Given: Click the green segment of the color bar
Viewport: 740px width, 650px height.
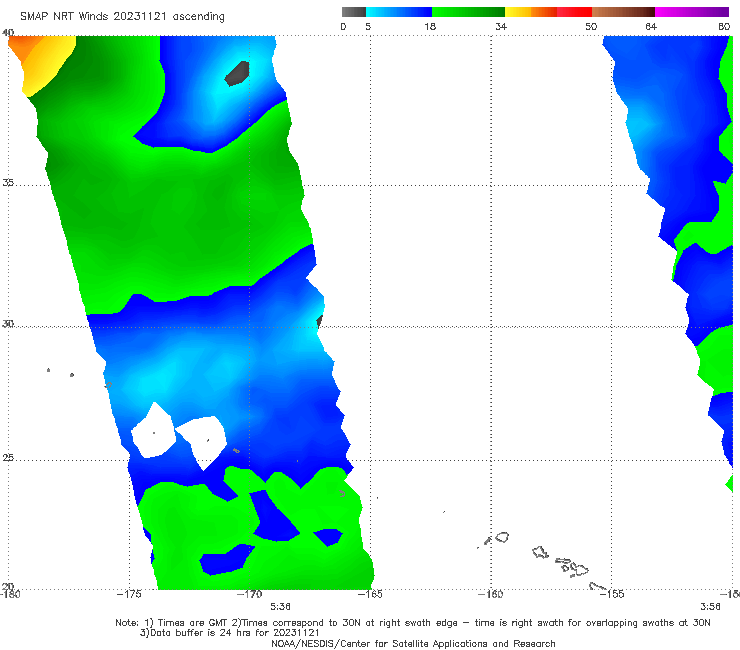Looking at the screenshot, I should (x=468, y=12).
